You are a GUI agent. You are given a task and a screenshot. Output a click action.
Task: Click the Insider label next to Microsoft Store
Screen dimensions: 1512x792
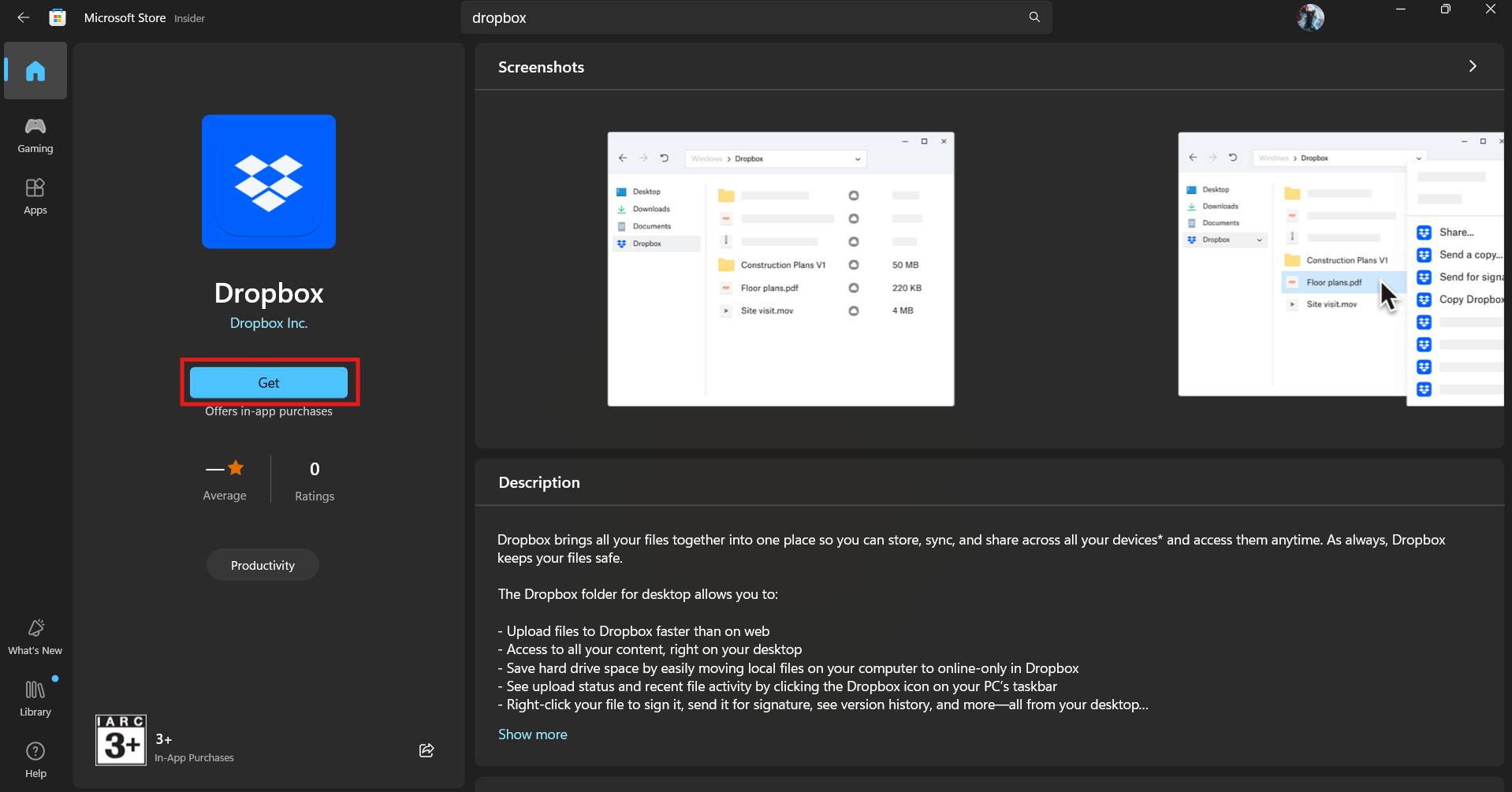[188, 17]
